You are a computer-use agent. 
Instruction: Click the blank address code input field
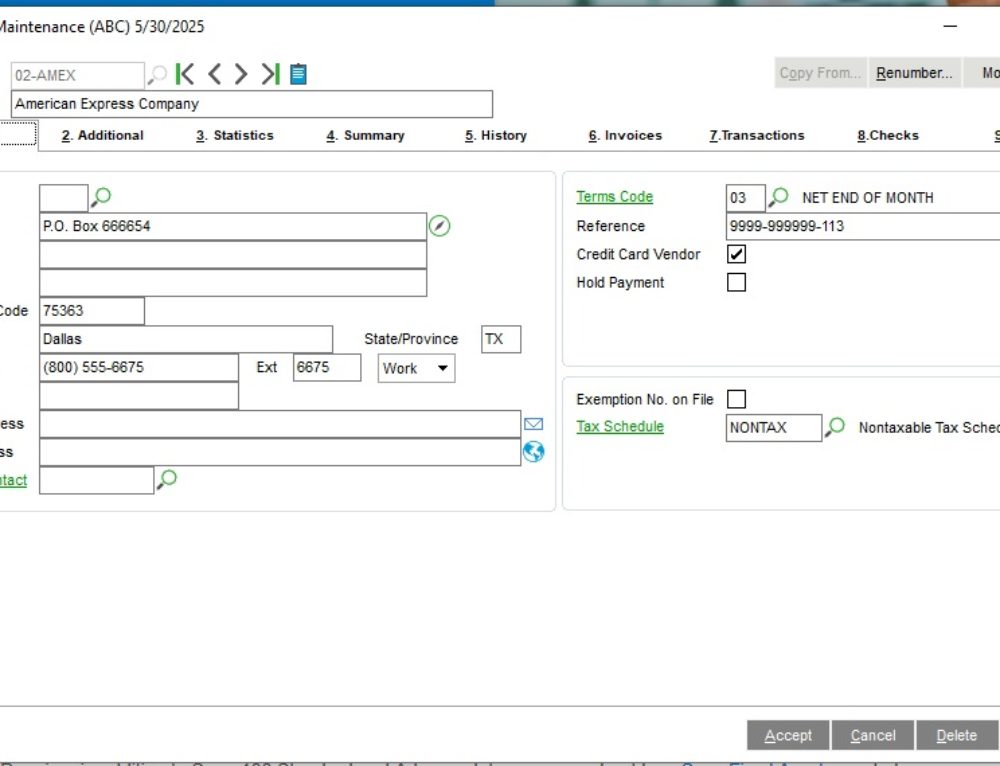point(64,198)
